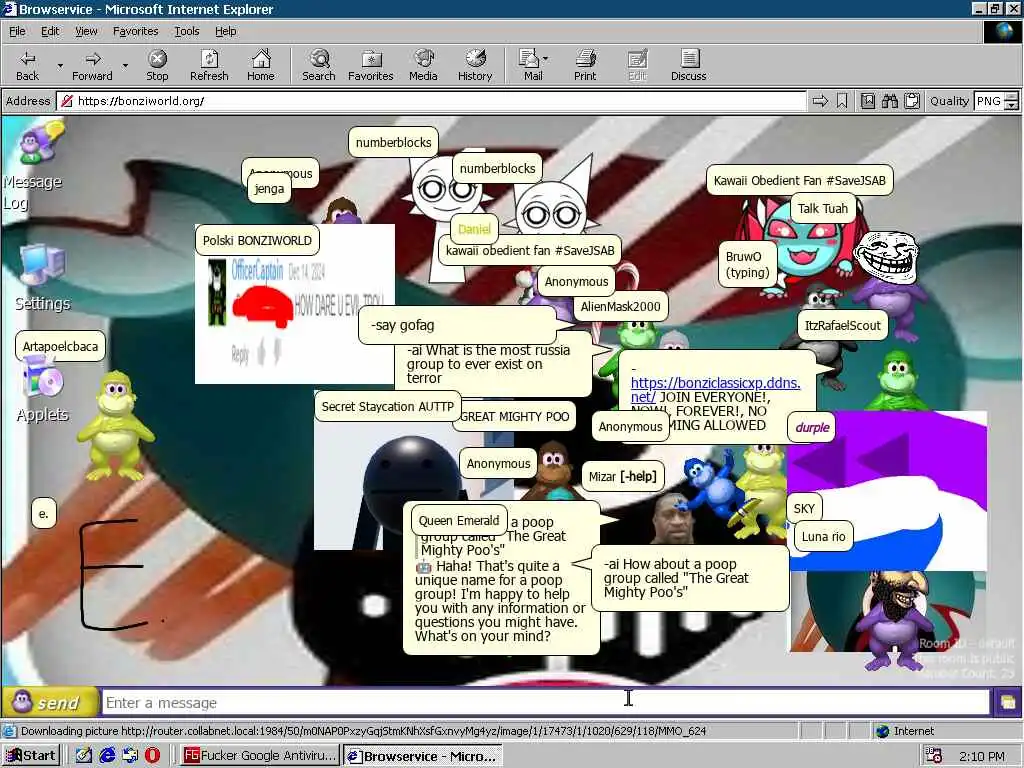Click the 'BruwO (typing)' name tag
This screenshot has height=768, width=1024.
pos(748,264)
